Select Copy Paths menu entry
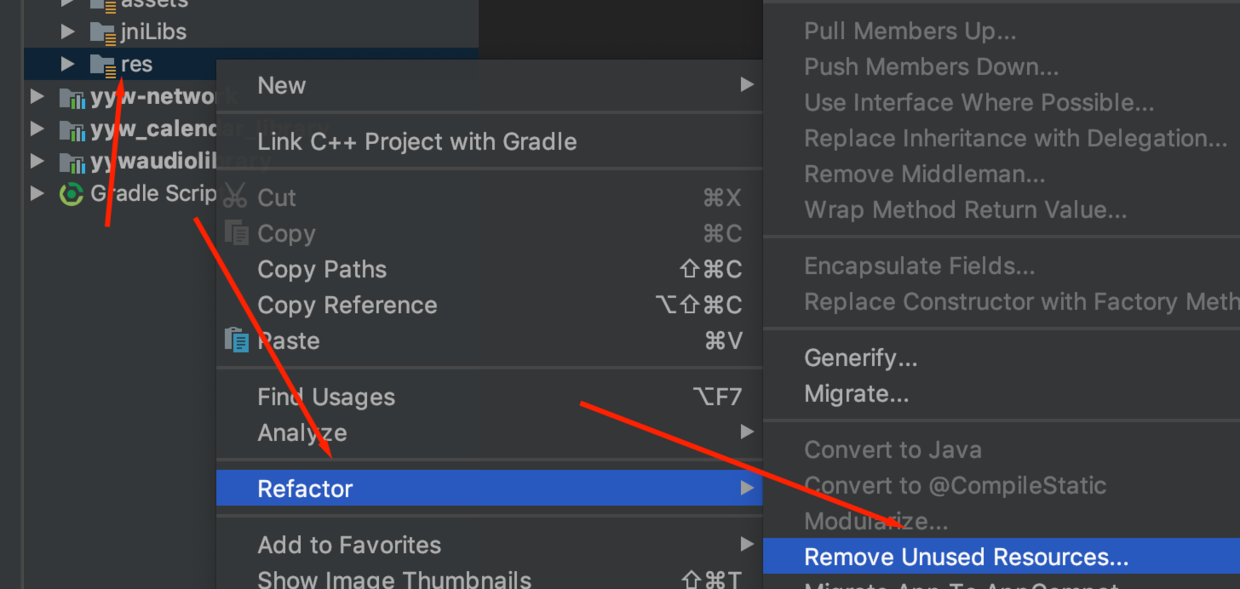 [x=322, y=269]
